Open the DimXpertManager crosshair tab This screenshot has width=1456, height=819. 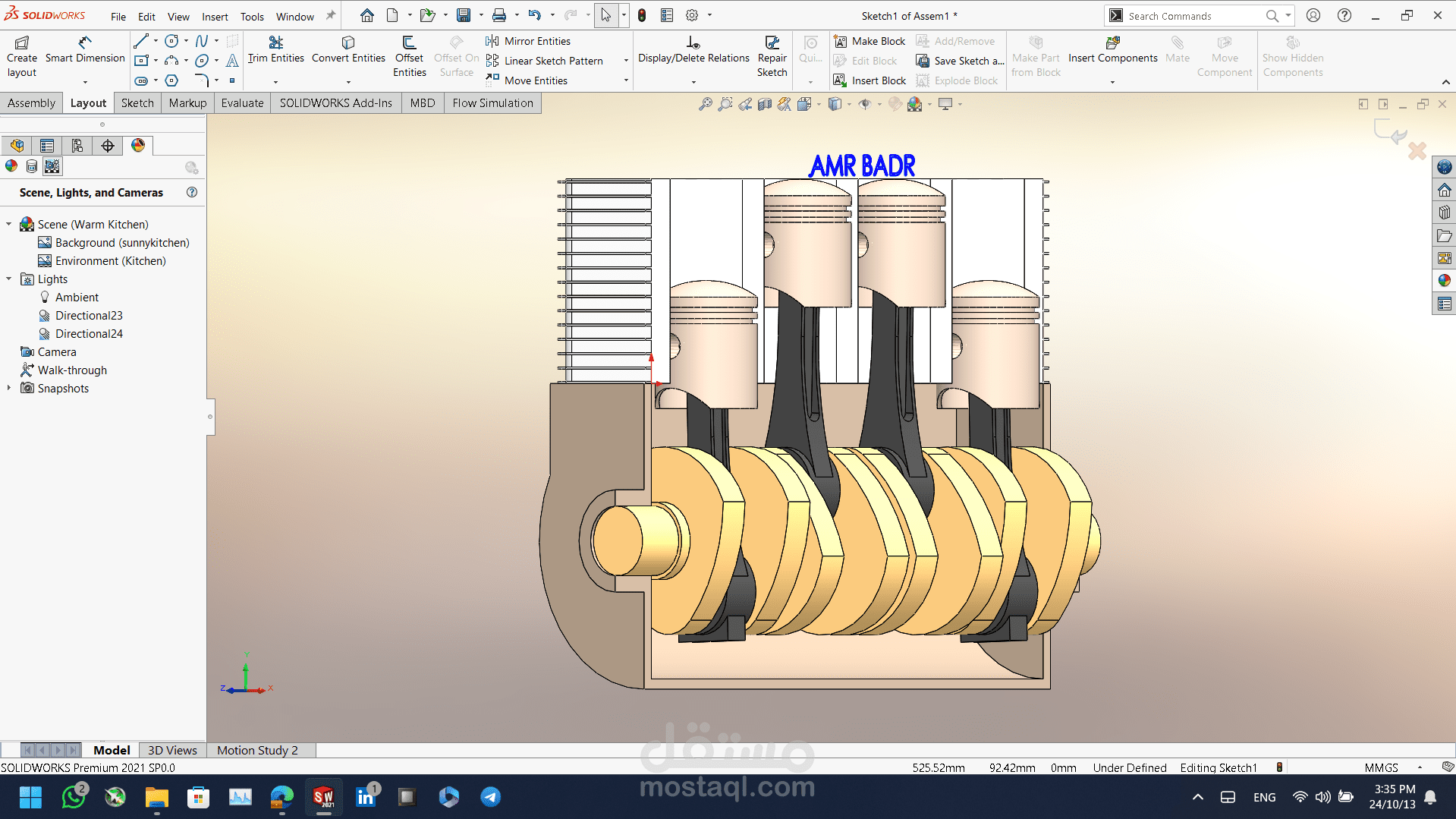click(108, 145)
